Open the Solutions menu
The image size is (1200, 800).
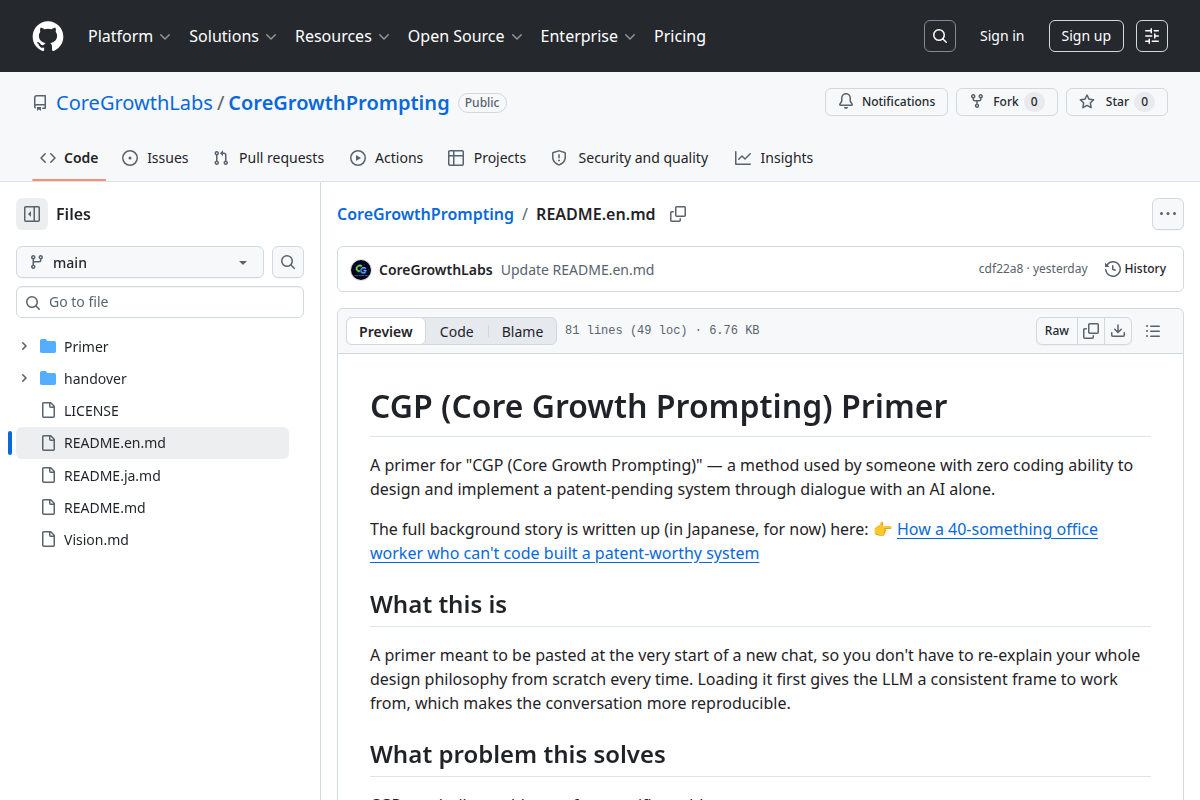pyautogui.click(x=232, y=36)
